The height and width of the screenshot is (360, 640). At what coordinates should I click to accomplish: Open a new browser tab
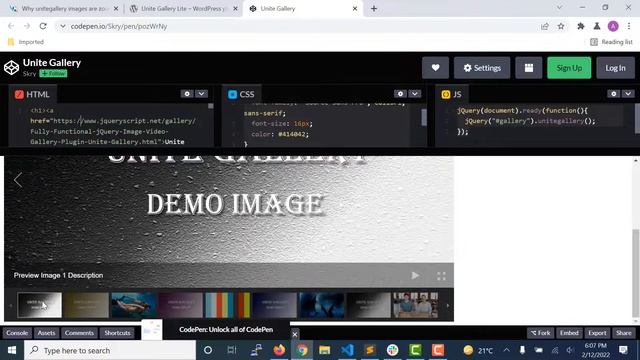tap(374, 9)
